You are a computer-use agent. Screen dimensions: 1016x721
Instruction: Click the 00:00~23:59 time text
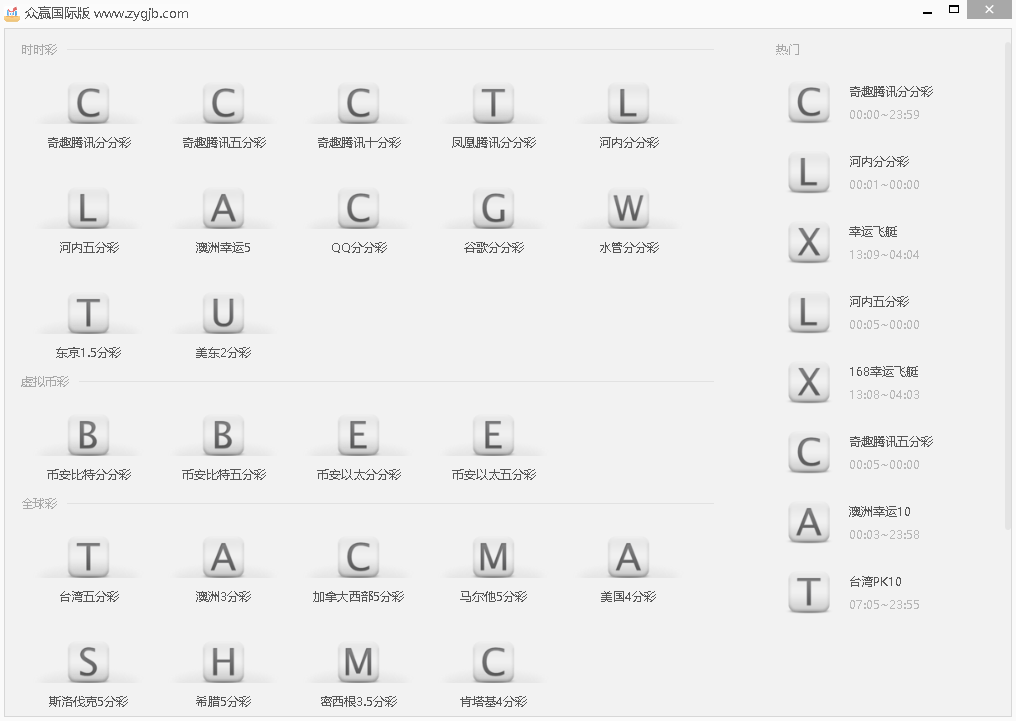(884, 115)
